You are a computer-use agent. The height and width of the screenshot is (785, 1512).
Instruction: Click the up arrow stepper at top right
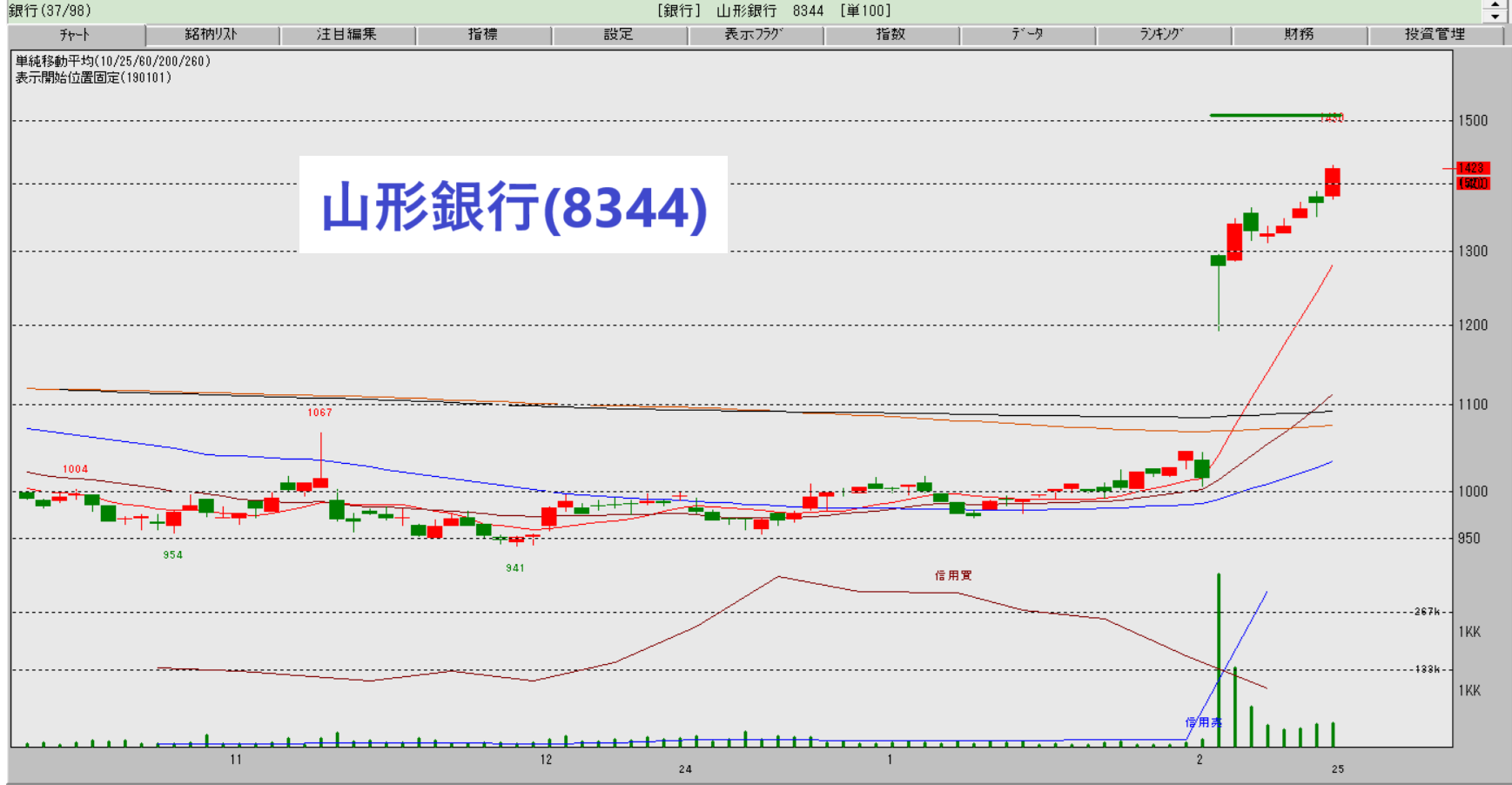tap(1495, 5)
